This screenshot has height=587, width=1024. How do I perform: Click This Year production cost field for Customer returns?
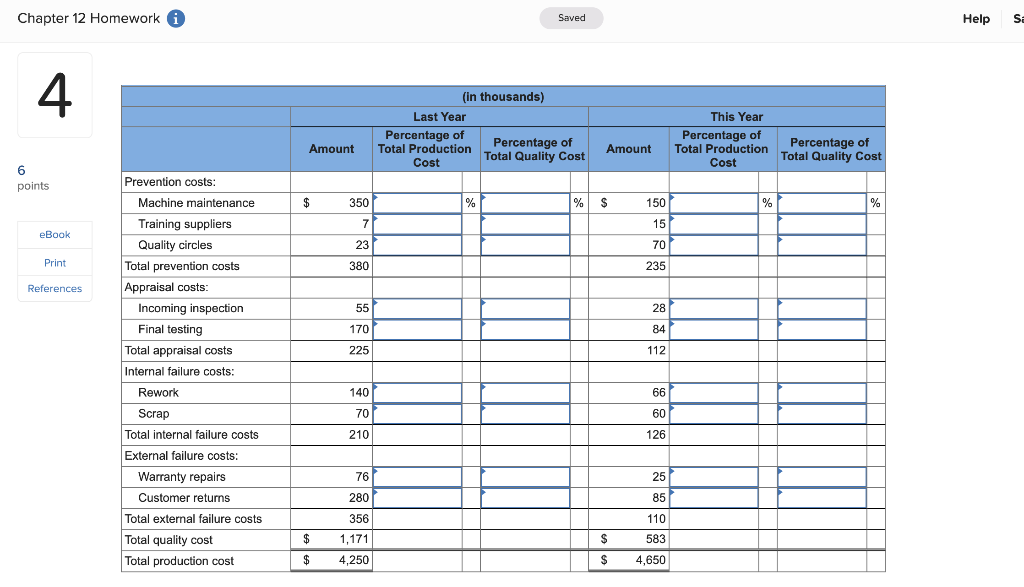point(714,498)
